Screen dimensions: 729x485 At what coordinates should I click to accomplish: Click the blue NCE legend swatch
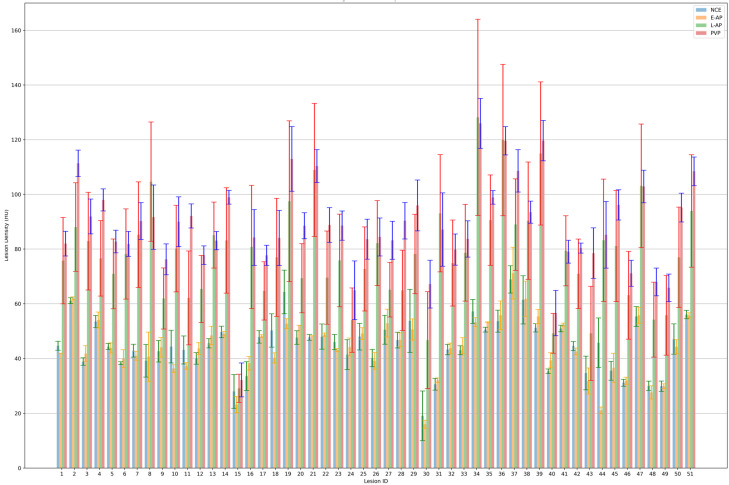pos(701,10)
